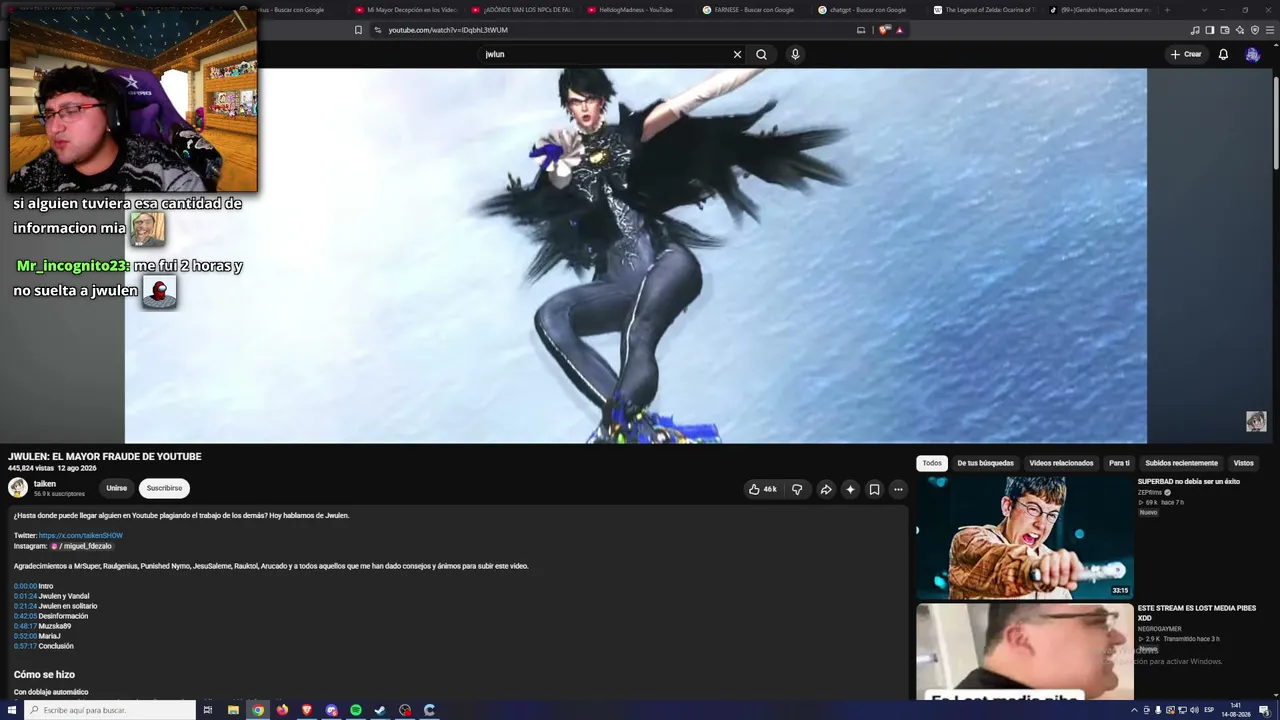Screen dimensions: 1280x720
Task: Switch to the FARNESE - Buscar con Google tab
Action: point(750,10)
